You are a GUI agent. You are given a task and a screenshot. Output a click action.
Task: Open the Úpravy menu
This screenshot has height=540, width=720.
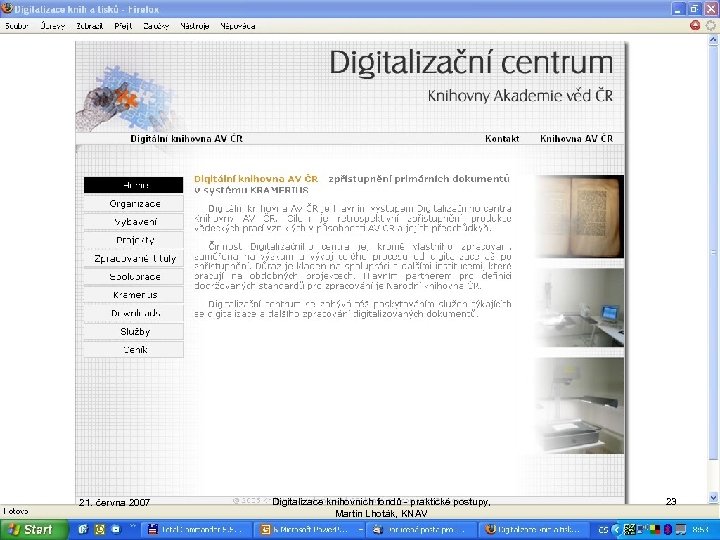click(x=53, y=26)
